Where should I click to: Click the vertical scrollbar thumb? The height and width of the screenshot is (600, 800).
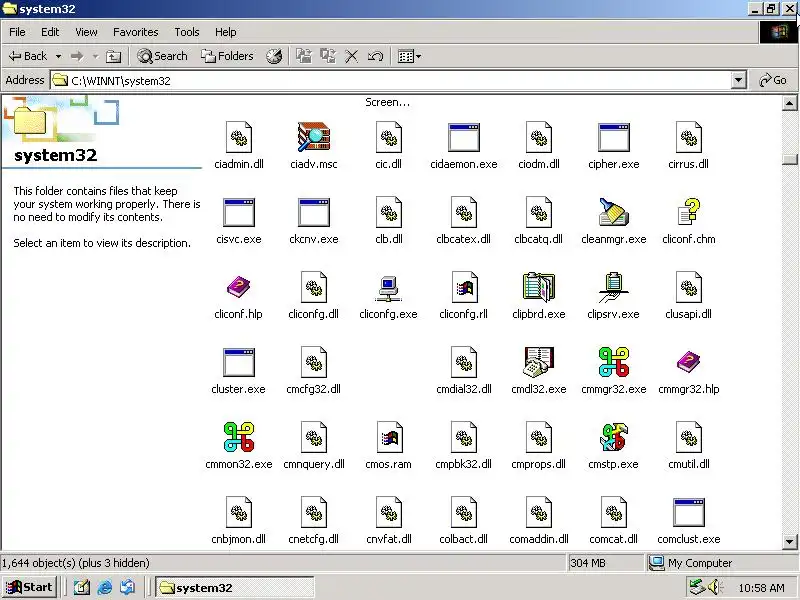point(789,159)
